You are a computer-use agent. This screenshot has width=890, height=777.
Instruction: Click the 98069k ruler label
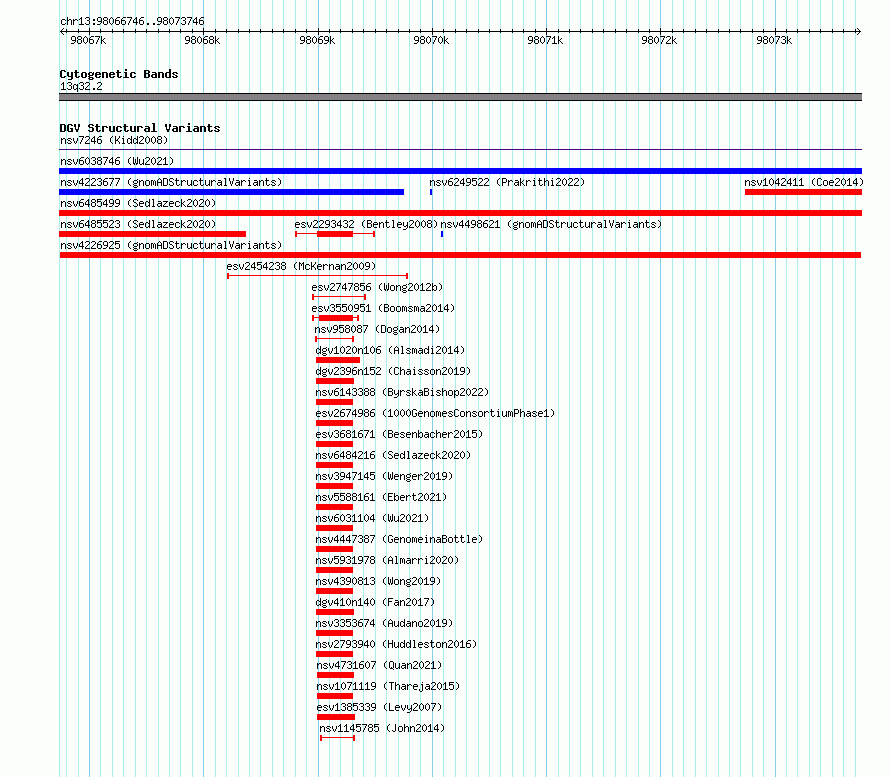click(317, 40)
